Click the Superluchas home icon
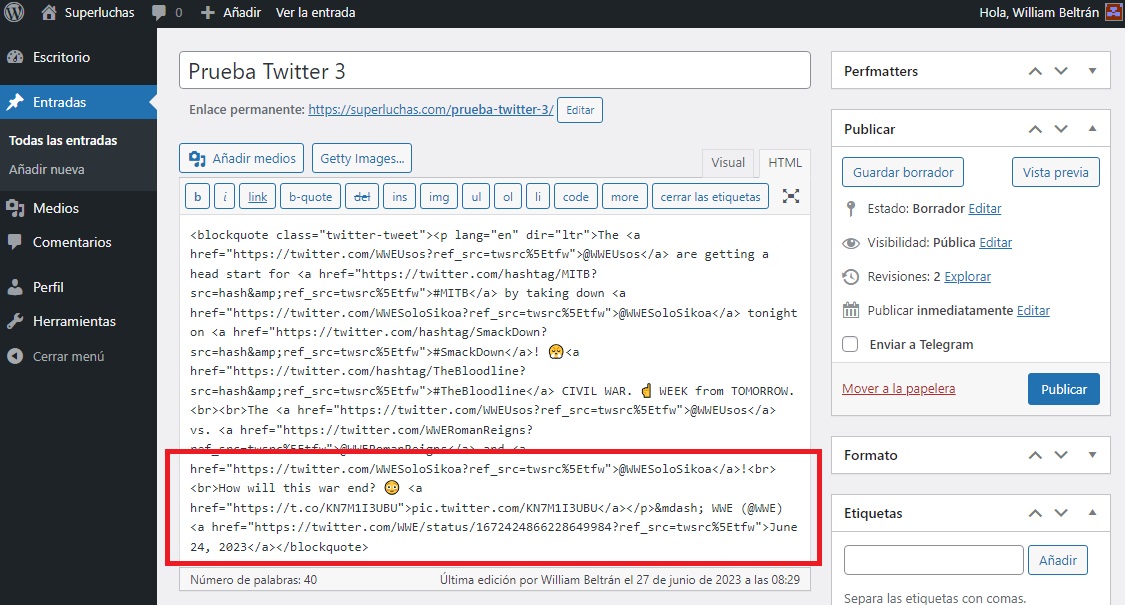This screenshot has height=605, width=1125. click(x=49, y=12)
